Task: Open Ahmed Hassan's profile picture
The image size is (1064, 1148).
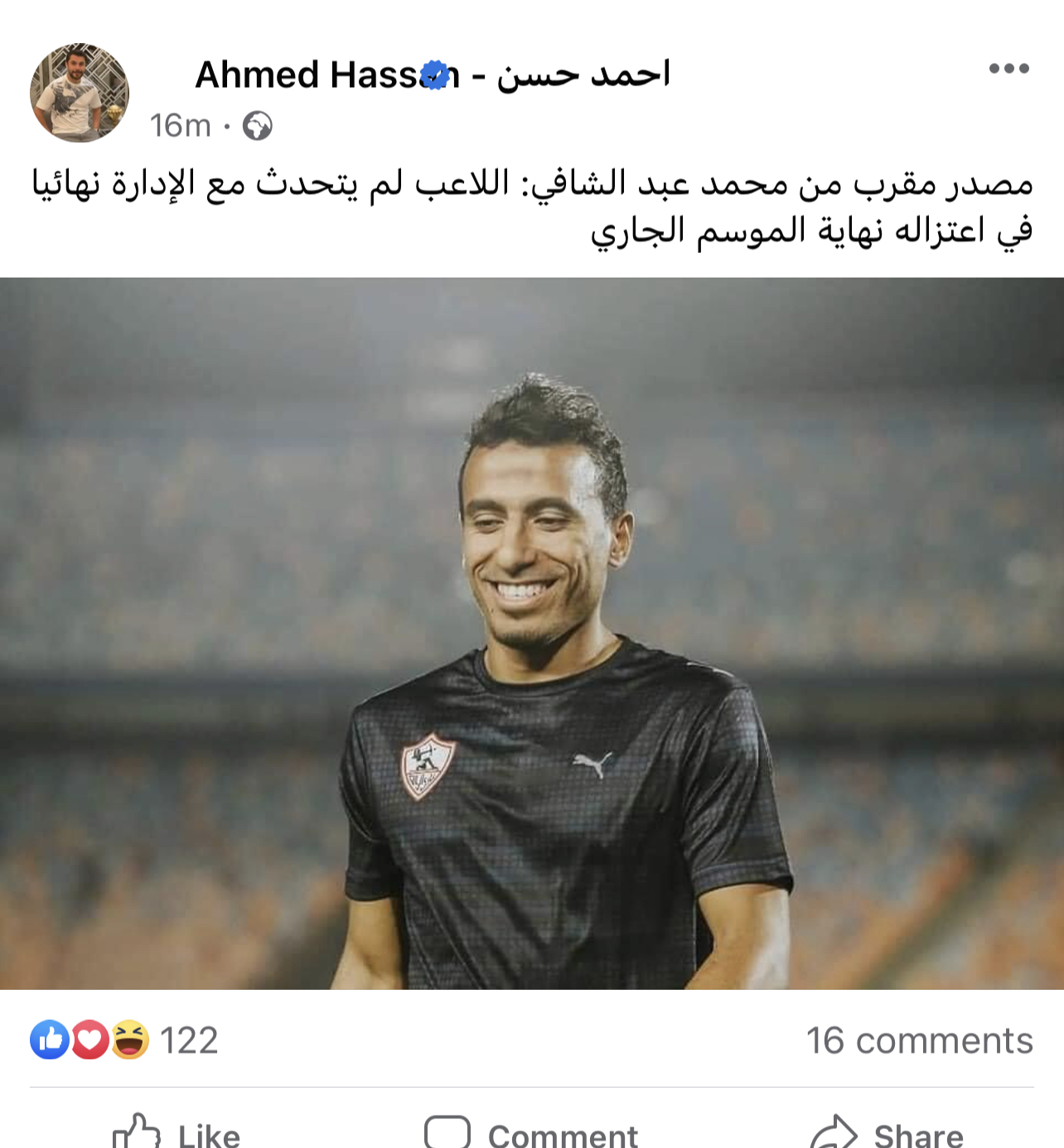Action: point(80,93)
